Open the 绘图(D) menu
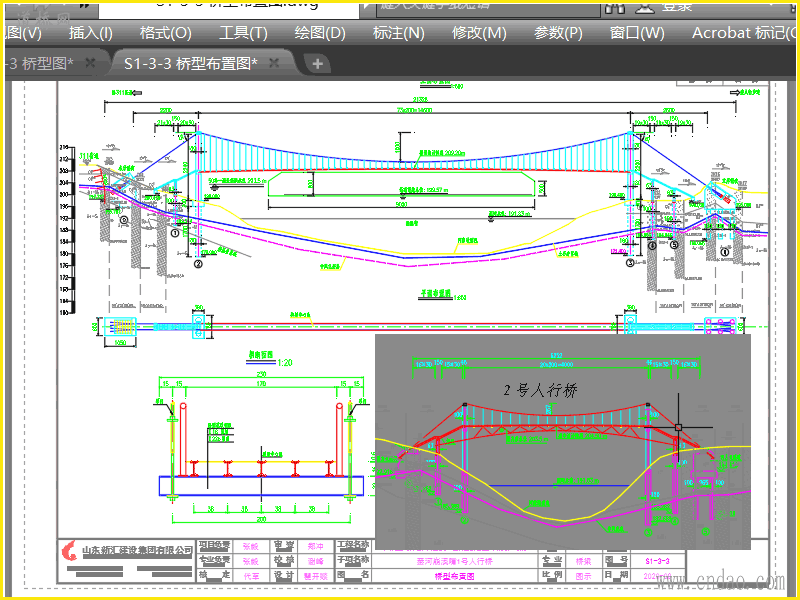The image size is (800, 600). click(x=320, y=33)
